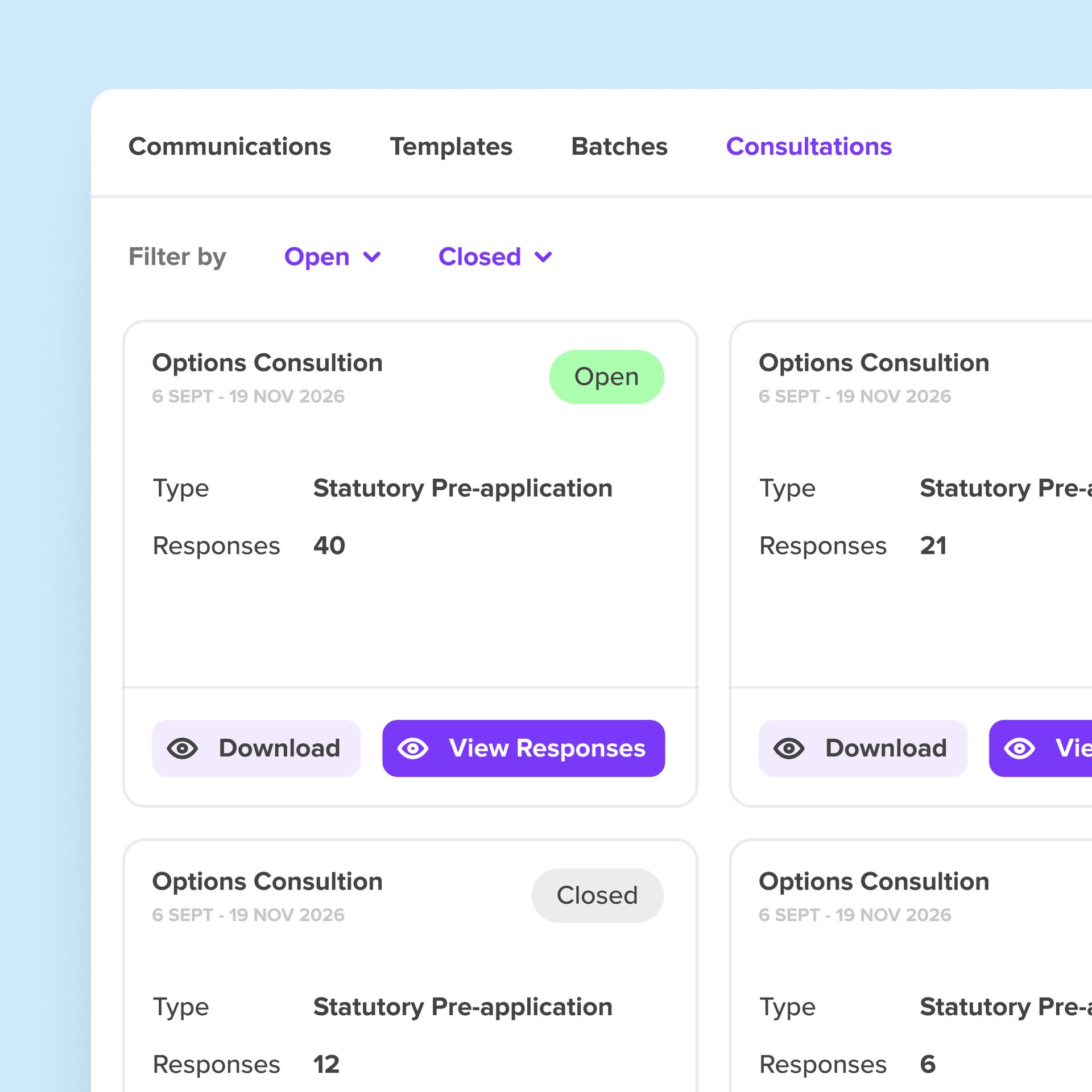
Task: Click the response count 21
Action: pyautogui.click(x=933, y=545)
